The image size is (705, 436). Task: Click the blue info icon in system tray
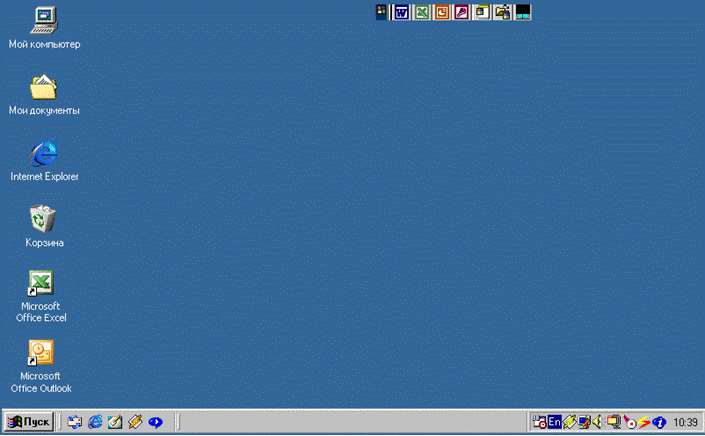660,422
